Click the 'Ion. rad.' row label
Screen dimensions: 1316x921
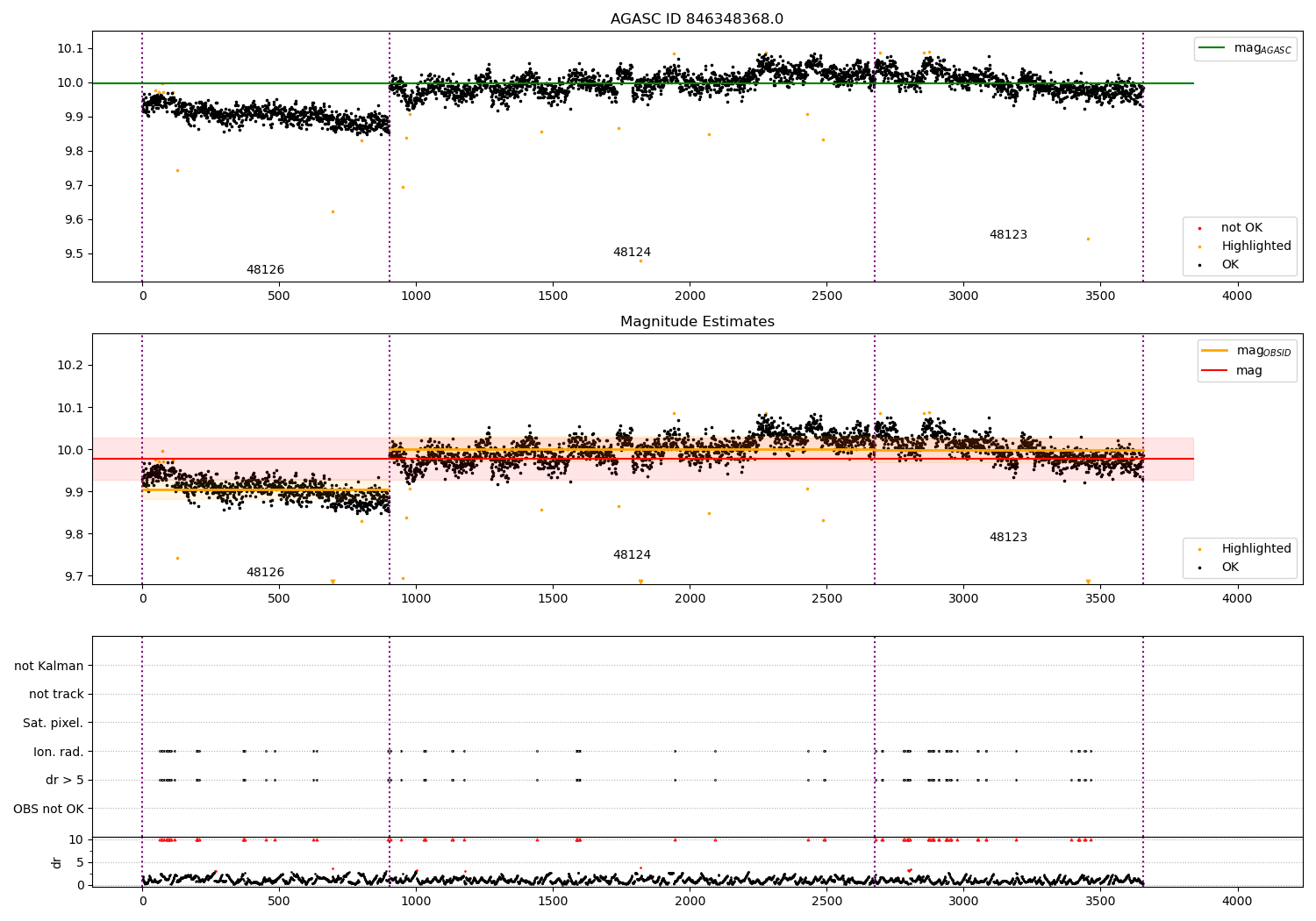(59, 752)
